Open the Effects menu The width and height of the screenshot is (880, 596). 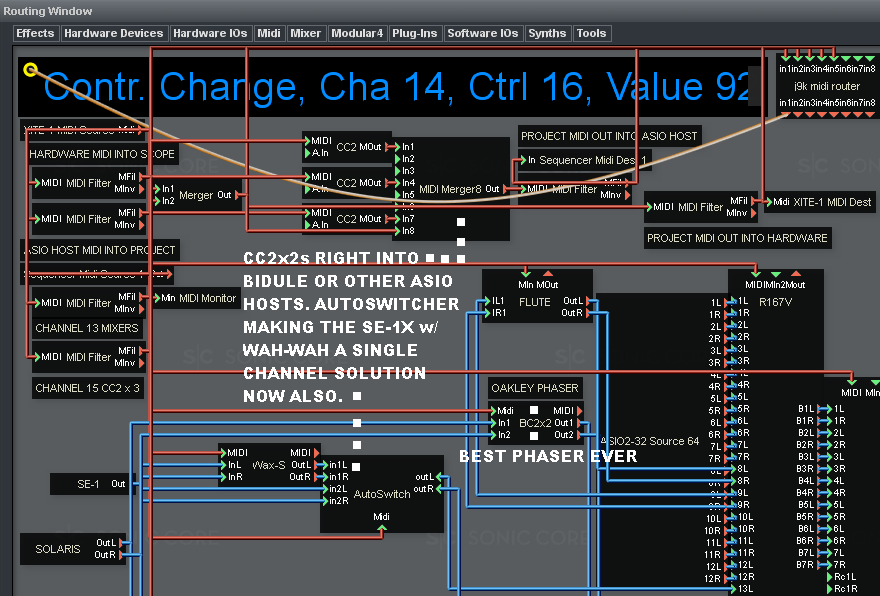point(35,33)
